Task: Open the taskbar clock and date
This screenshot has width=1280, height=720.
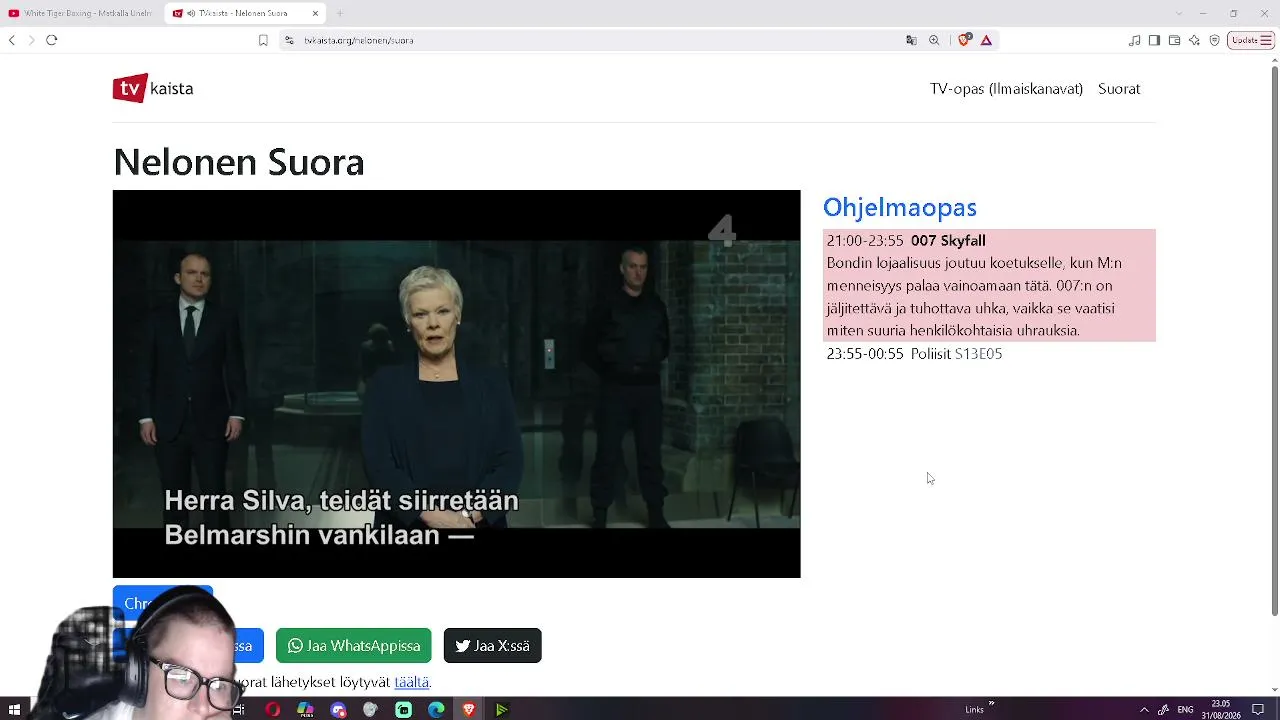Action: (x=1222, y=710)
